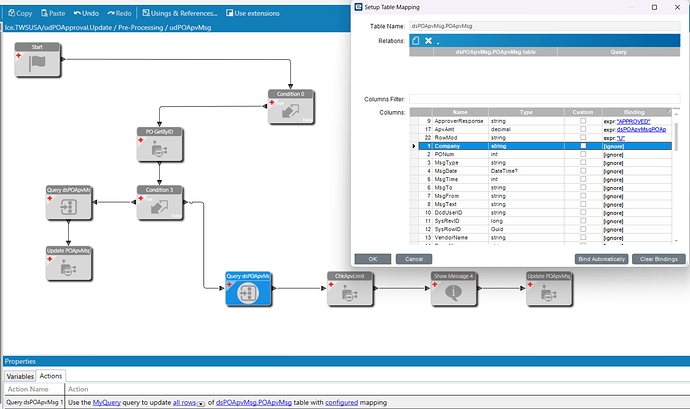Select the PO GetByID node icon
The height and width of the screenshot is (409, 690).
click(x=160, y=149)
